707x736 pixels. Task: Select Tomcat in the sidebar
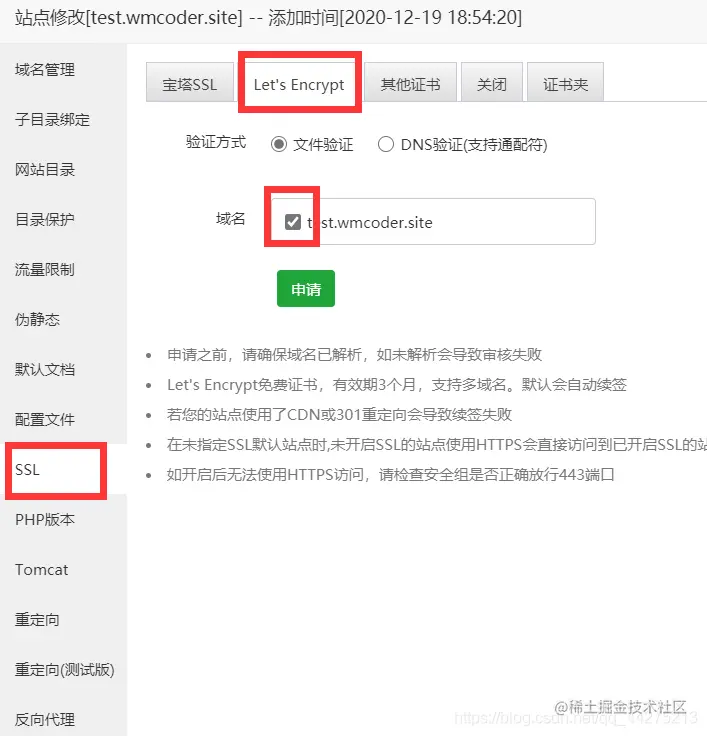tap(63, 569)
